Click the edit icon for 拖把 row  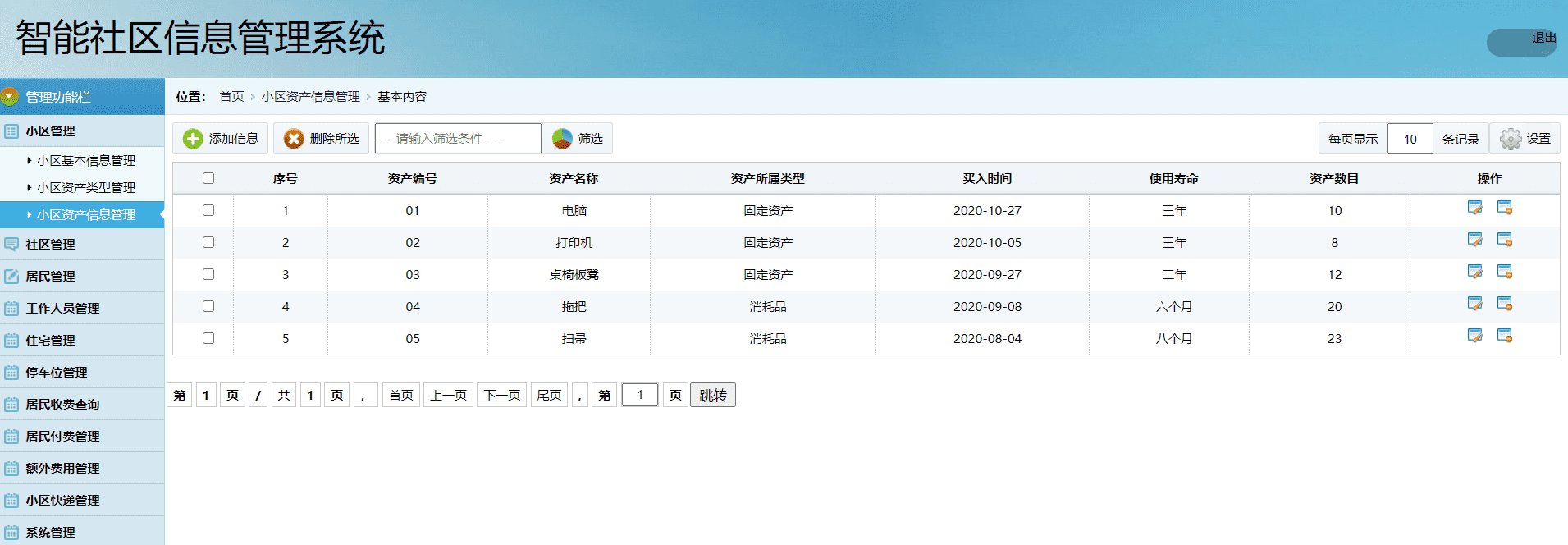pos(1474,304)
